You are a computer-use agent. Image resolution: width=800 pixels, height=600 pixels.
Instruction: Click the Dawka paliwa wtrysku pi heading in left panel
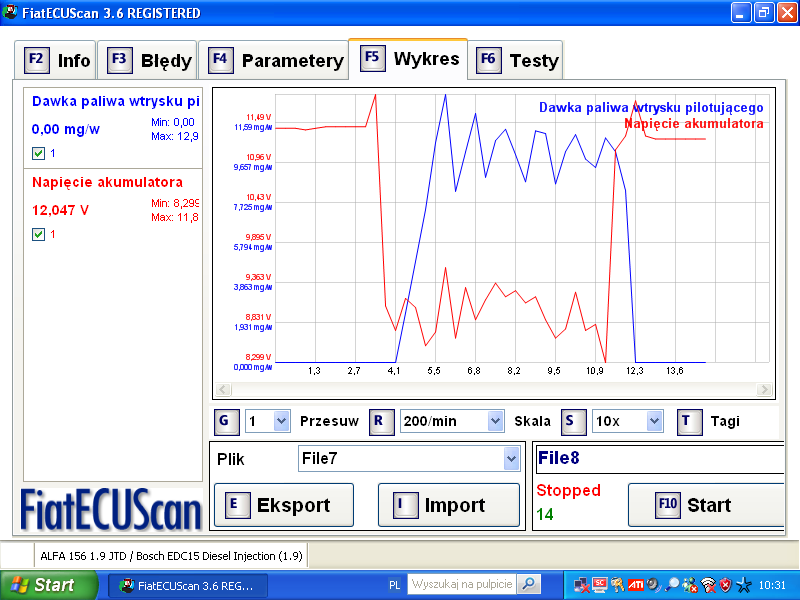click(115, 101)
